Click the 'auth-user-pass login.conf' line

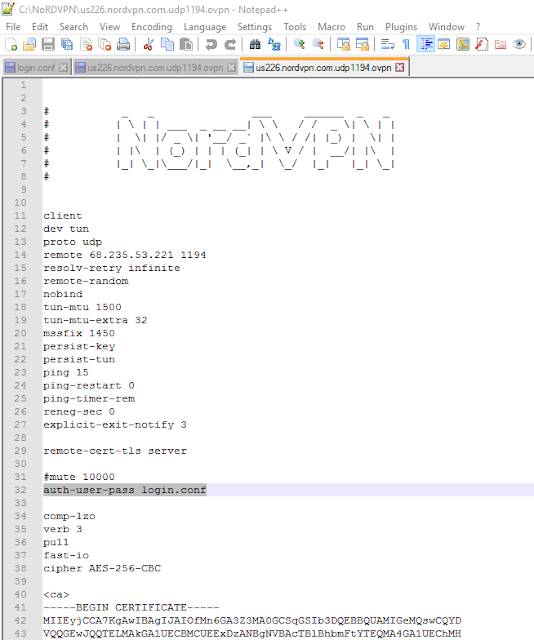(x=125, y=490)
